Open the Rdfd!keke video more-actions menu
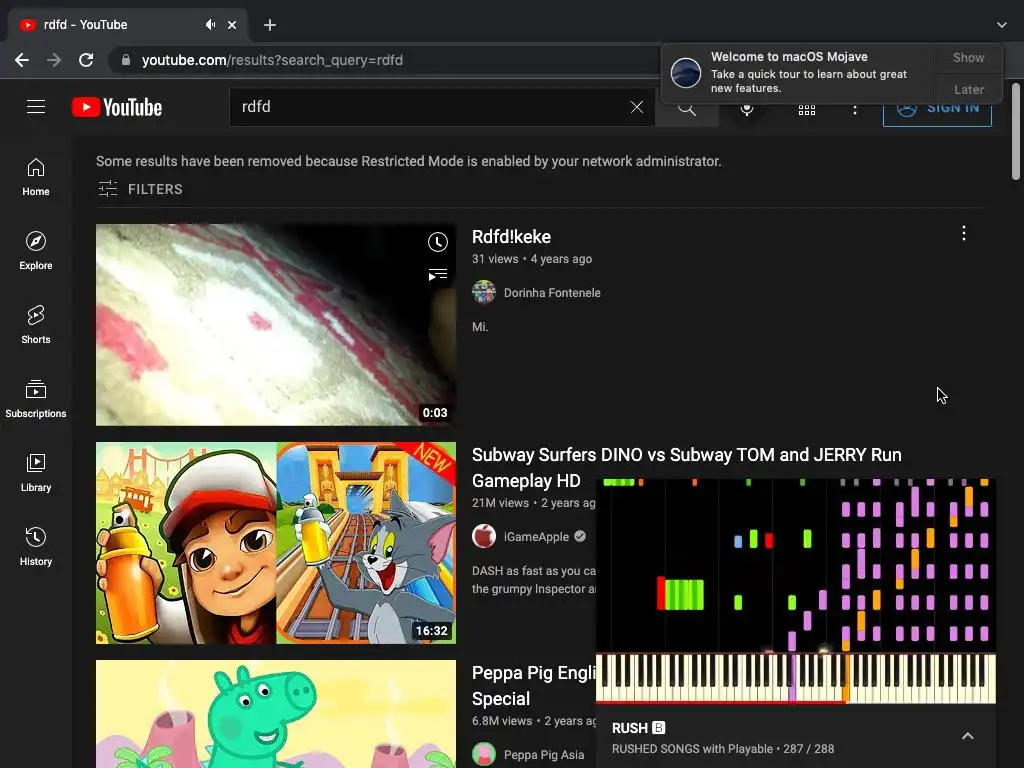This screenshot has height=768, width=1024. [x=963, y=233]
